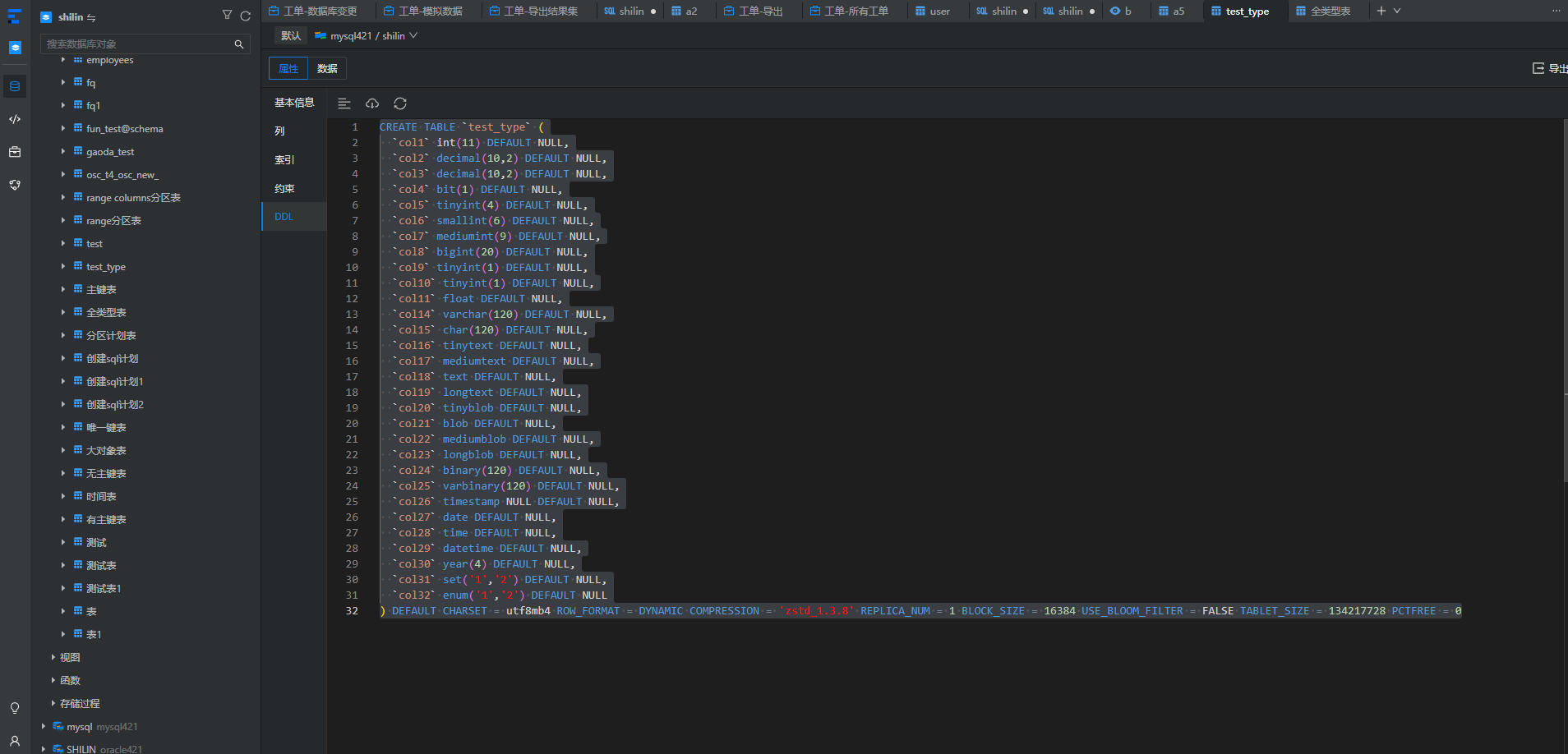Screen dimensions: 1568x754
Task: Open the mysql421 / shilin database dropdown
Action: pos(366,35)
